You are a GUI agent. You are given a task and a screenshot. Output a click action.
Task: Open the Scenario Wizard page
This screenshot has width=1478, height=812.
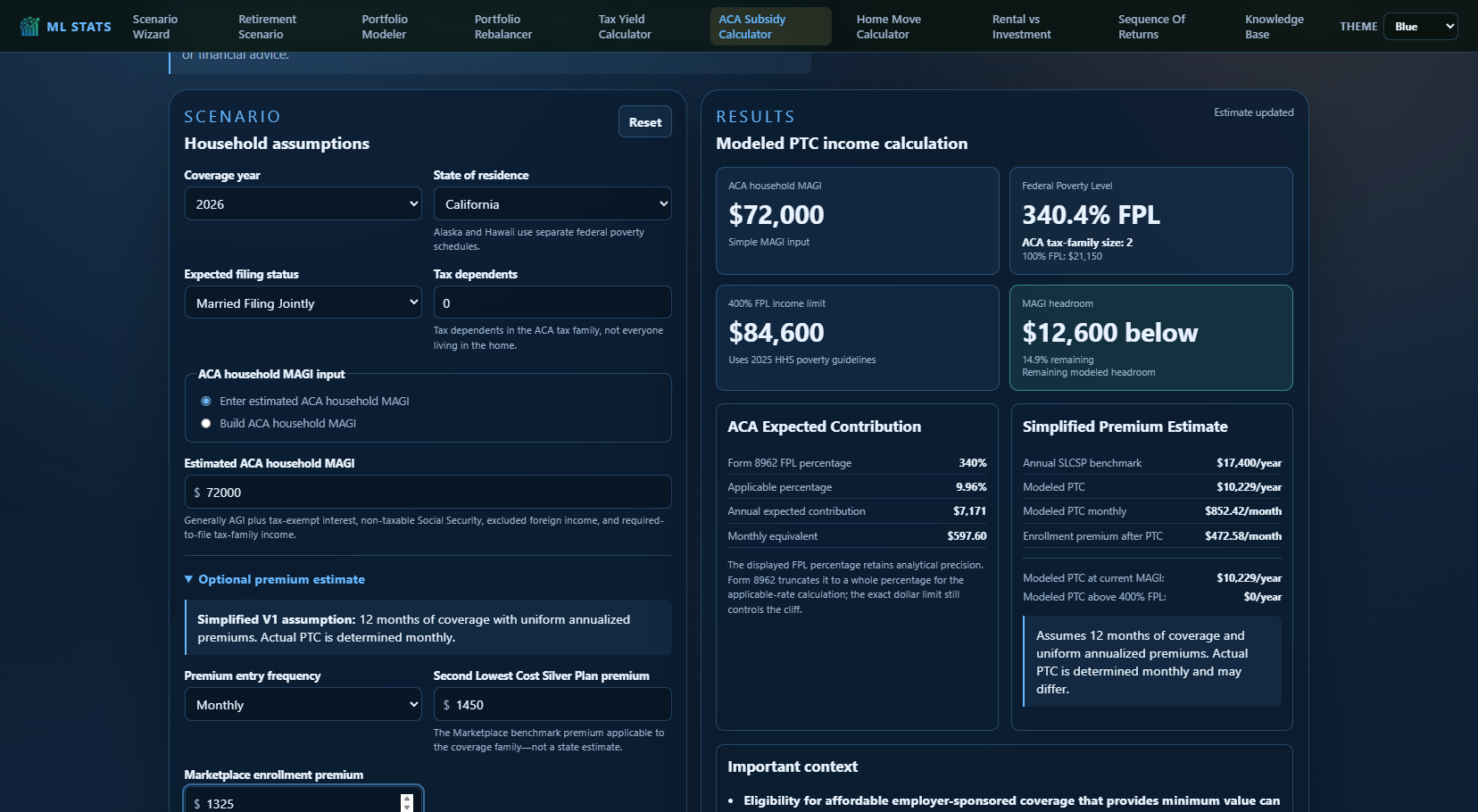tap(155, 27)
